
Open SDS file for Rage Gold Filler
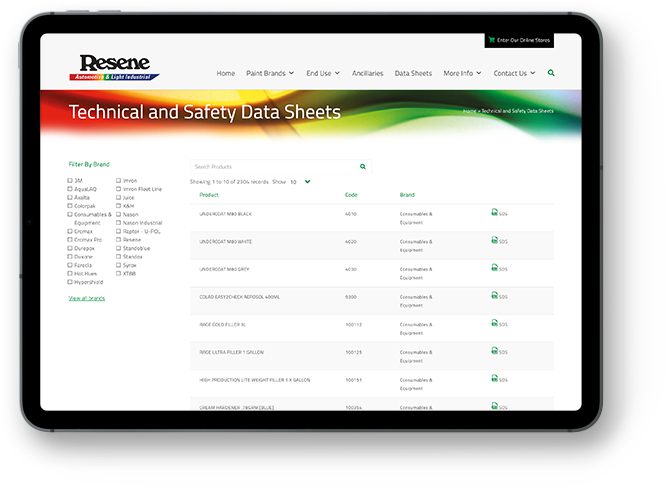(x=499, y=323)
